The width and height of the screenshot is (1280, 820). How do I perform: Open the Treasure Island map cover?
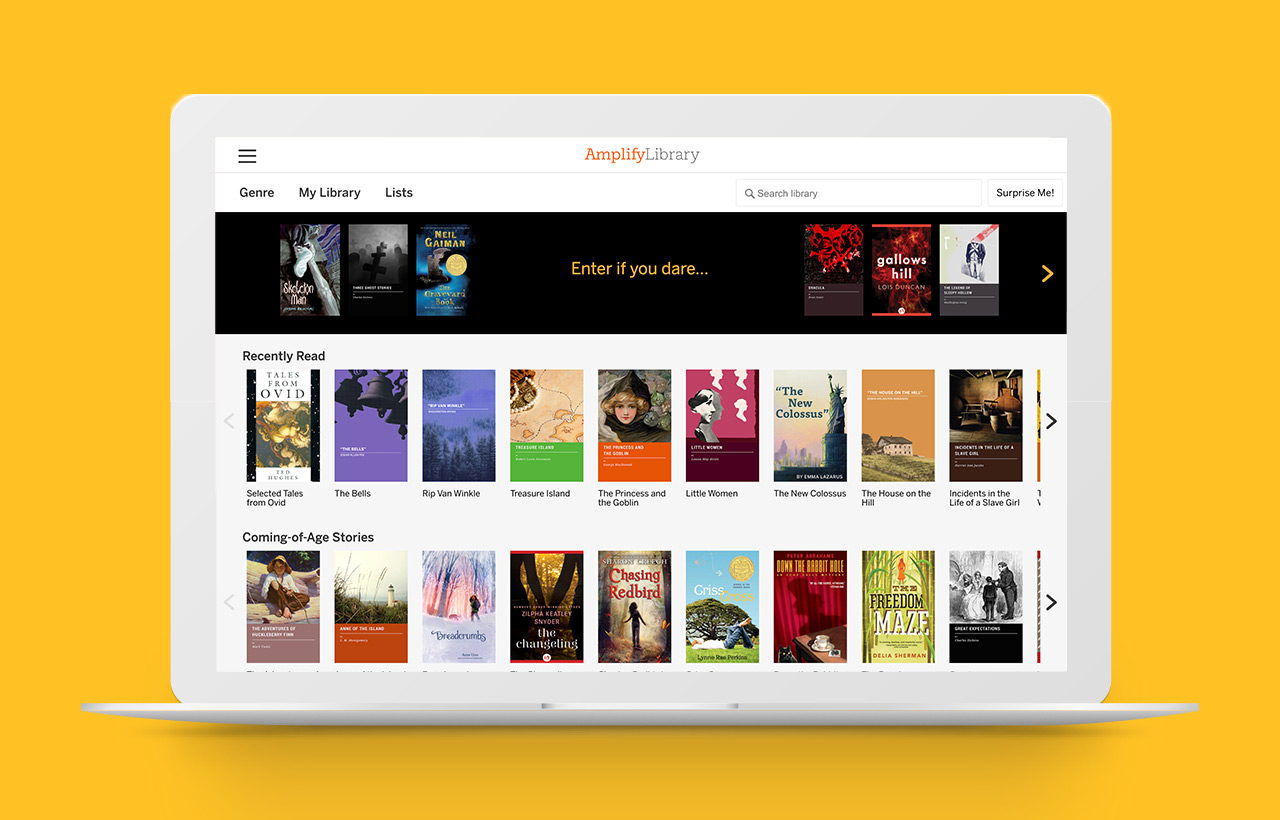[x=547, y=426]
